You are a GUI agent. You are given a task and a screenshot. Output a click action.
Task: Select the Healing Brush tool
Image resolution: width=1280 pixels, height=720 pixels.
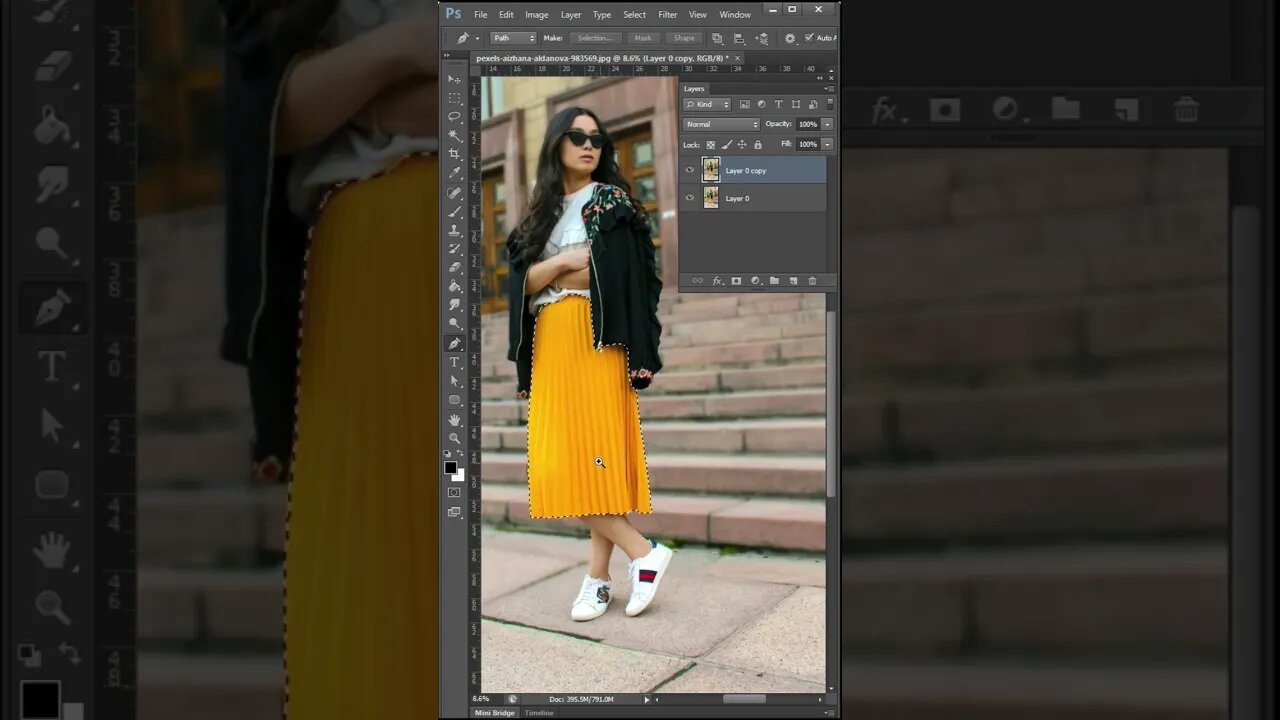coord(454,192)
